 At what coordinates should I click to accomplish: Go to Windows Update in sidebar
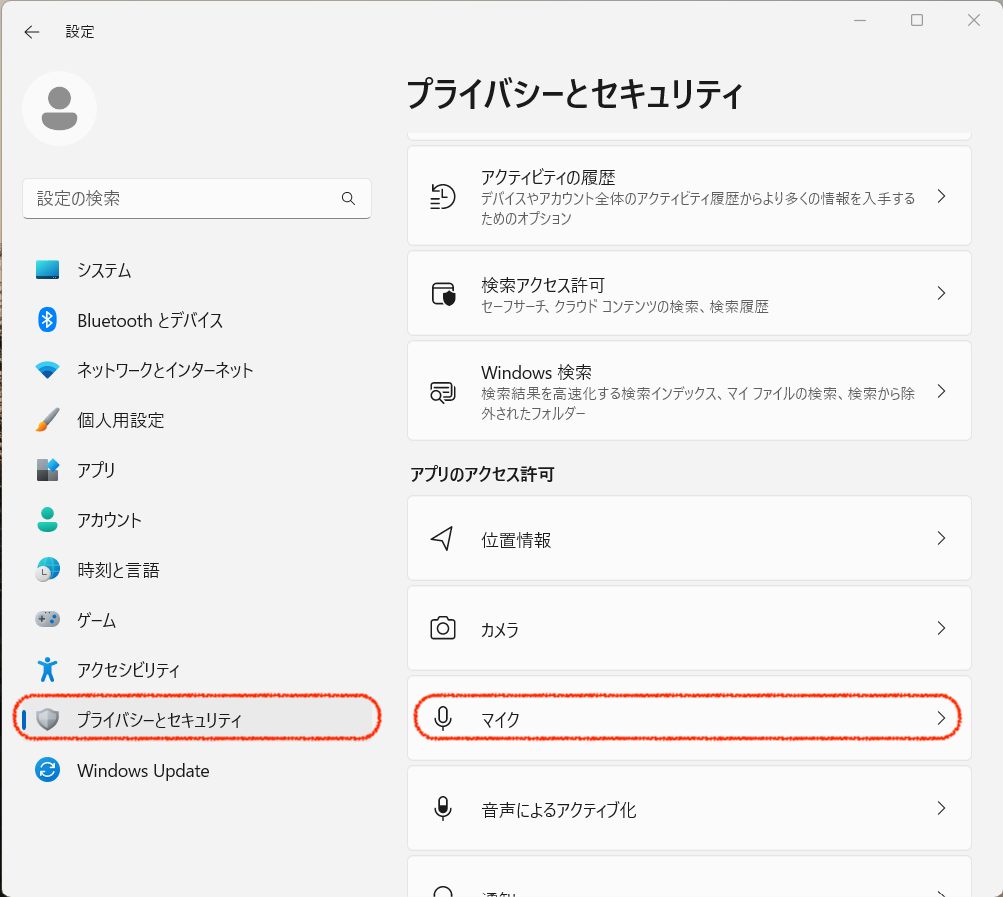(x=196, y=770)
